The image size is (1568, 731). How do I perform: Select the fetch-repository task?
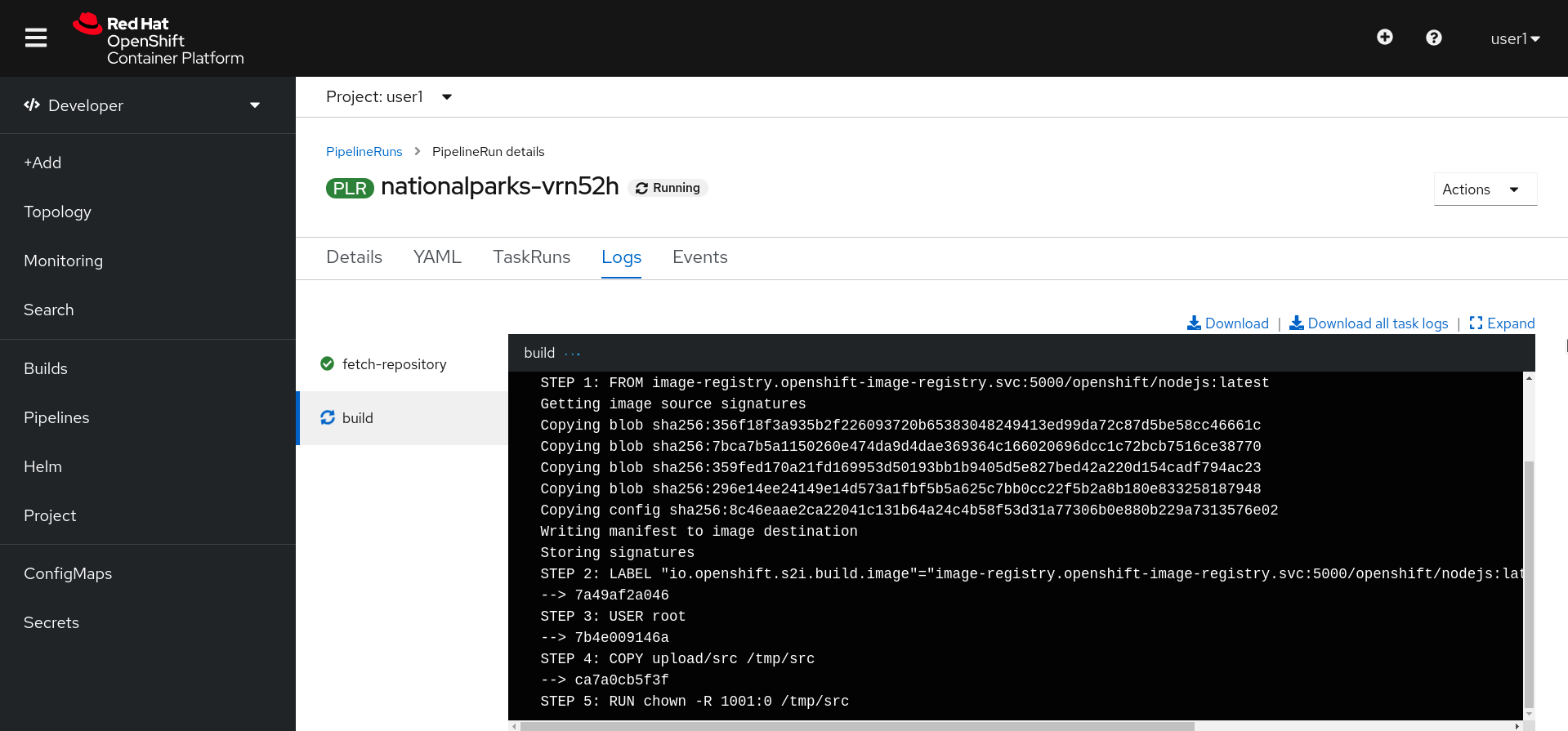pos(402,364)
